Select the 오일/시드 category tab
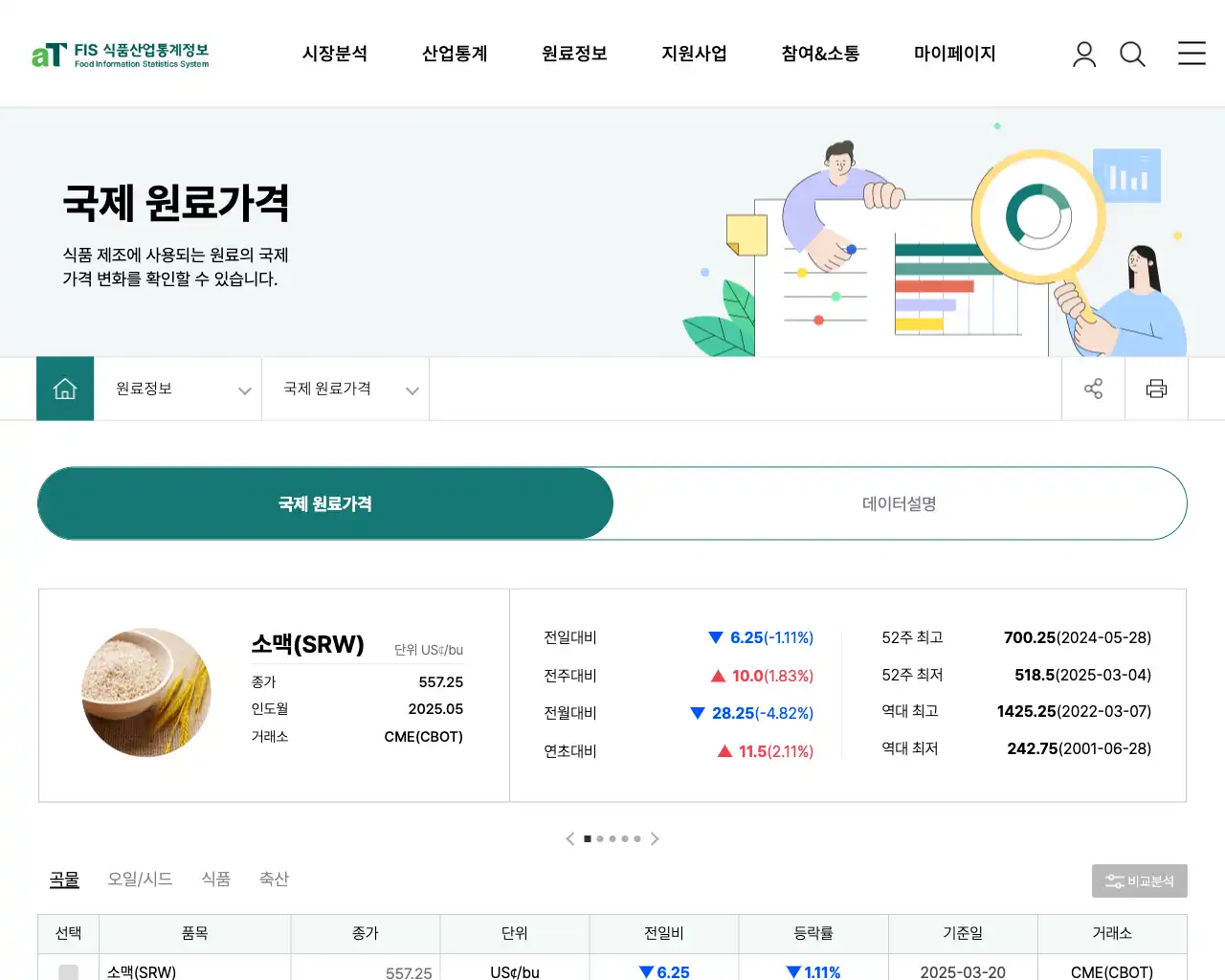Screen dimensions: 1225x980 click(140, 879)
